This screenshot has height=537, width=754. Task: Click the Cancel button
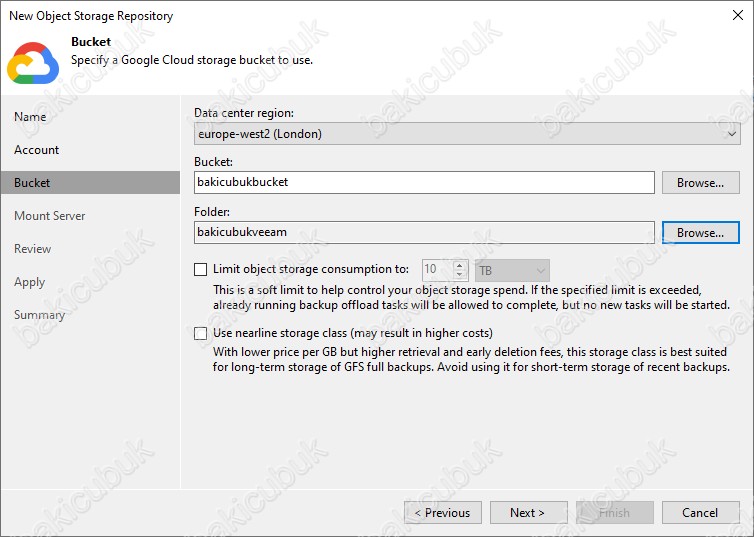pyautogui.click(x=701, y=513)
